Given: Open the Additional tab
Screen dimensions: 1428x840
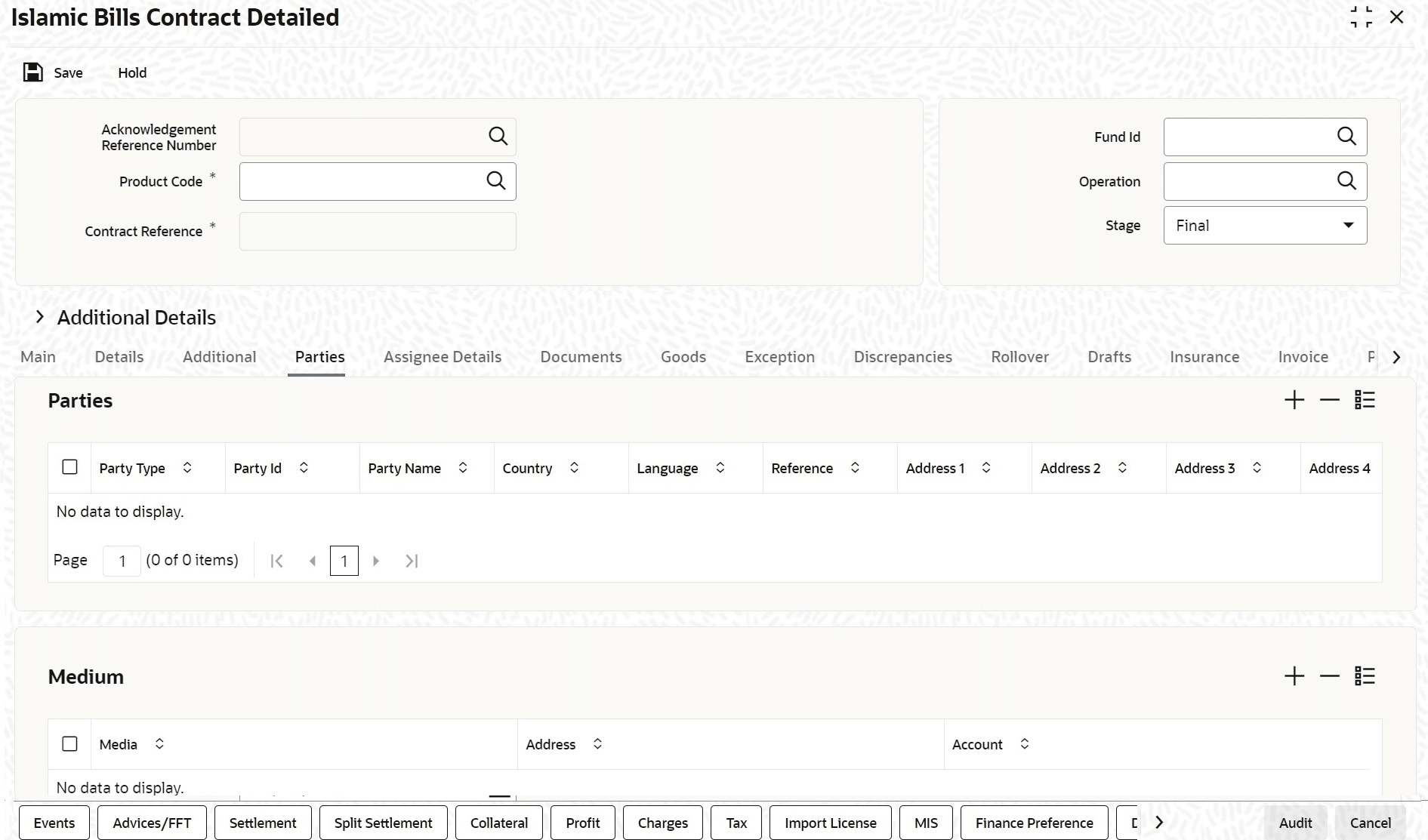Looking at the screenshot, I should pos(219,357).
